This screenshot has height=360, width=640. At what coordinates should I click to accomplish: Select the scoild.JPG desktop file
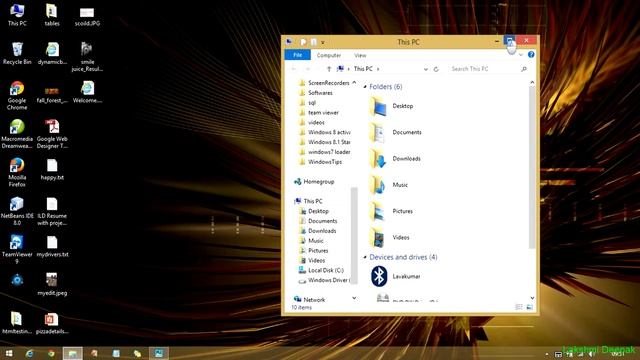coord(87,15)
